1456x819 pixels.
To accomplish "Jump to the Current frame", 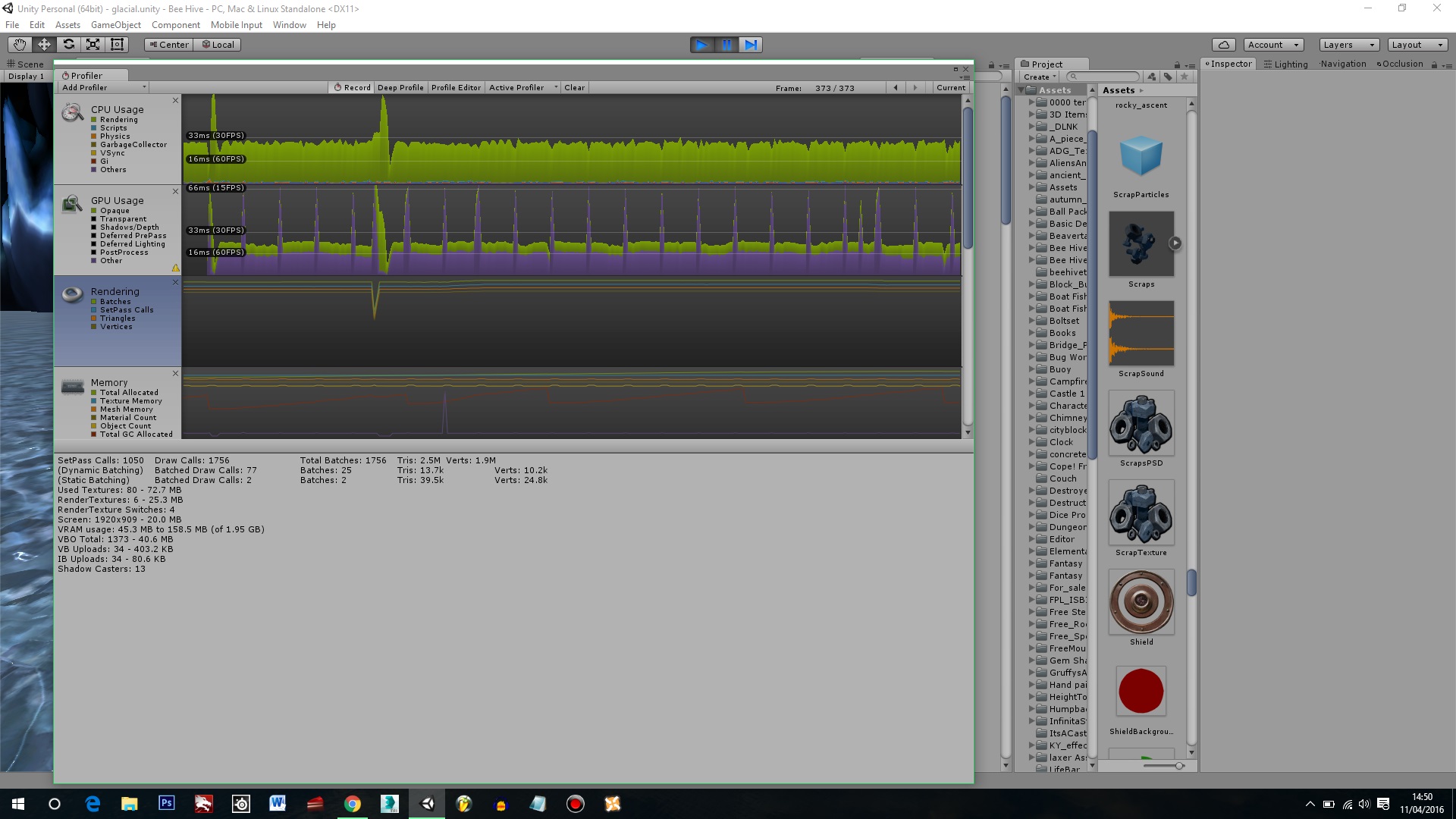I will [x=951, y=88].
